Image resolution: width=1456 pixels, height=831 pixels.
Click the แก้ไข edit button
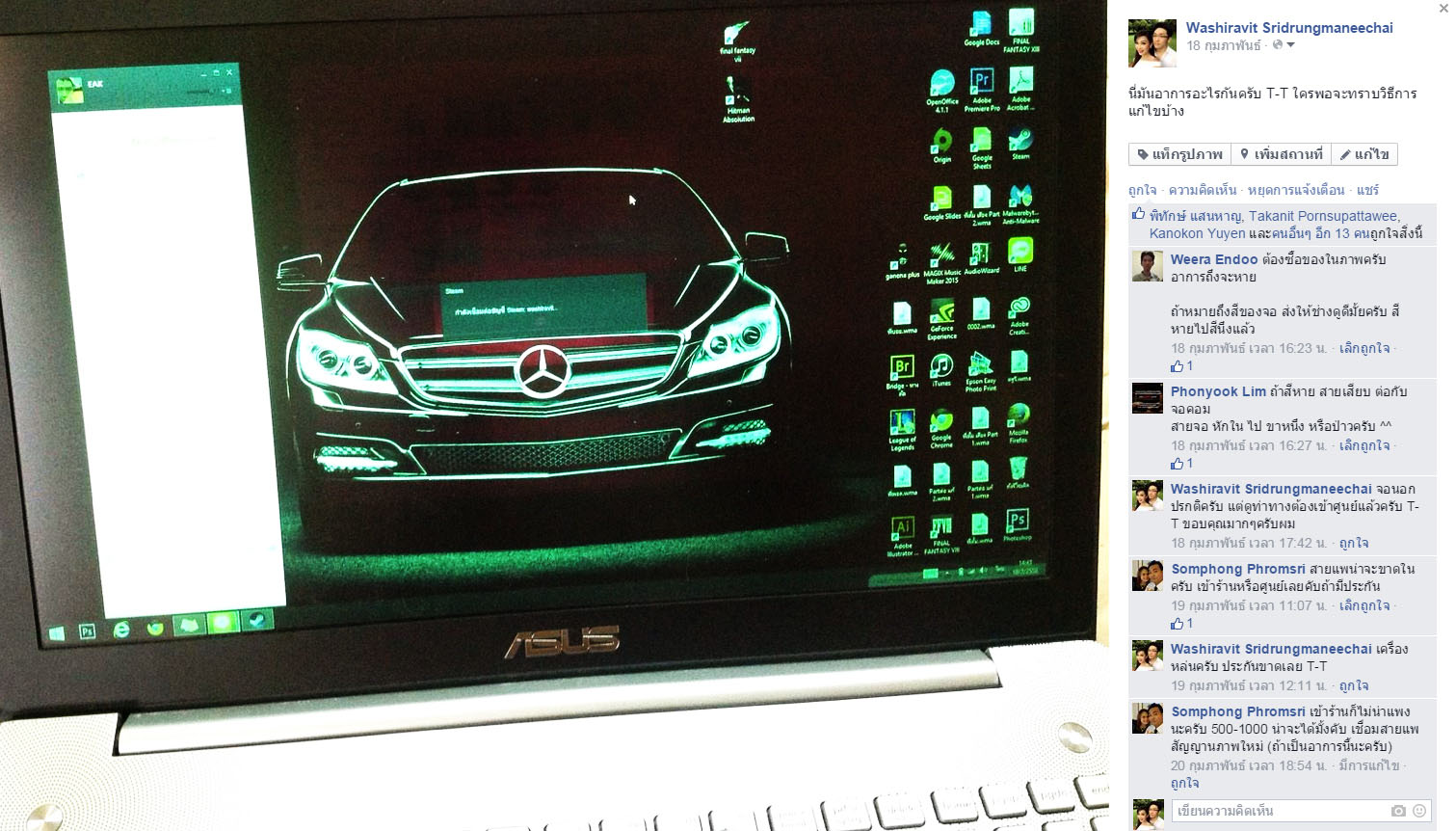[1364, 154]
